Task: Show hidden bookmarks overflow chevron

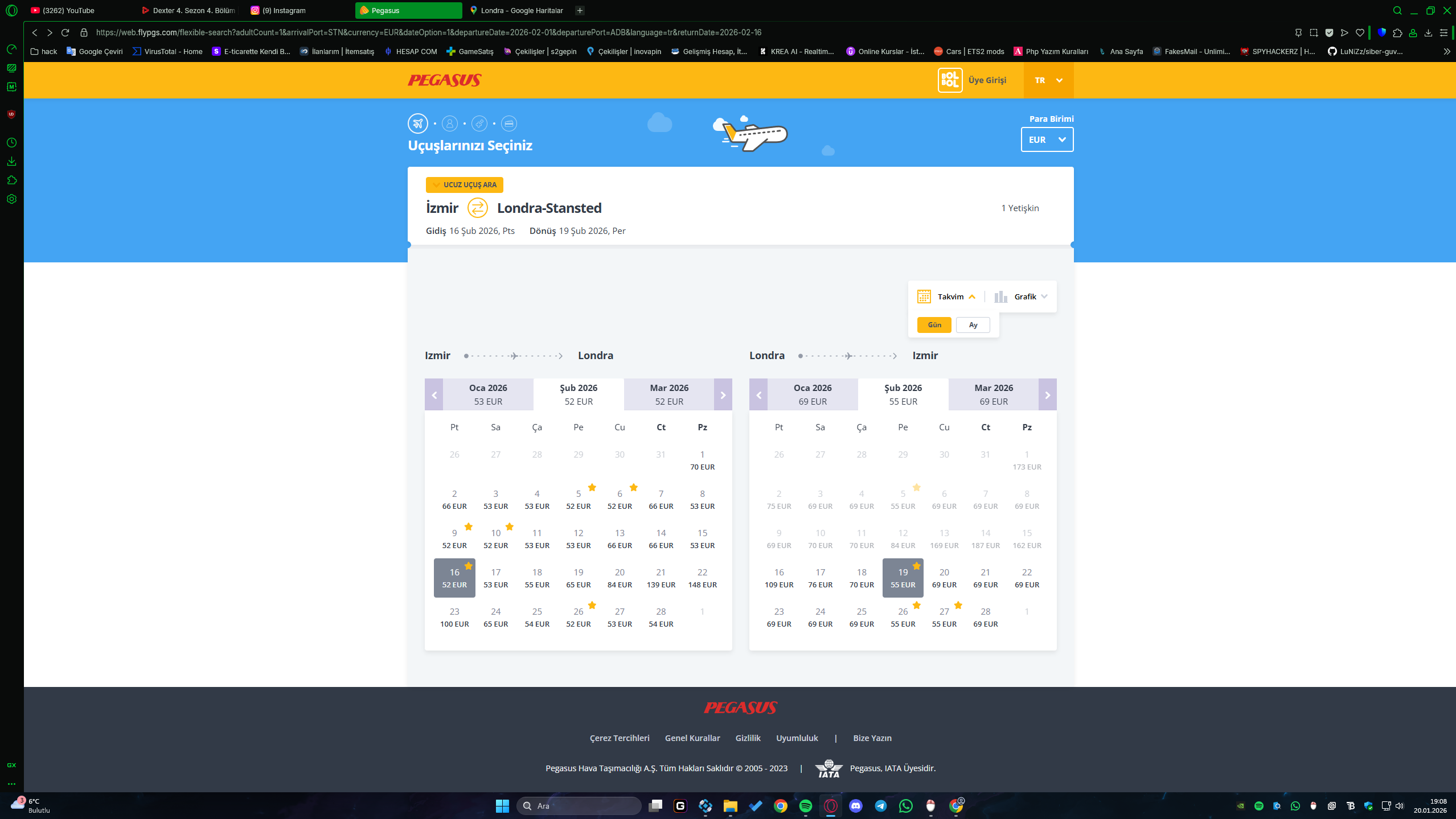Action: (x=1447, y=51)
